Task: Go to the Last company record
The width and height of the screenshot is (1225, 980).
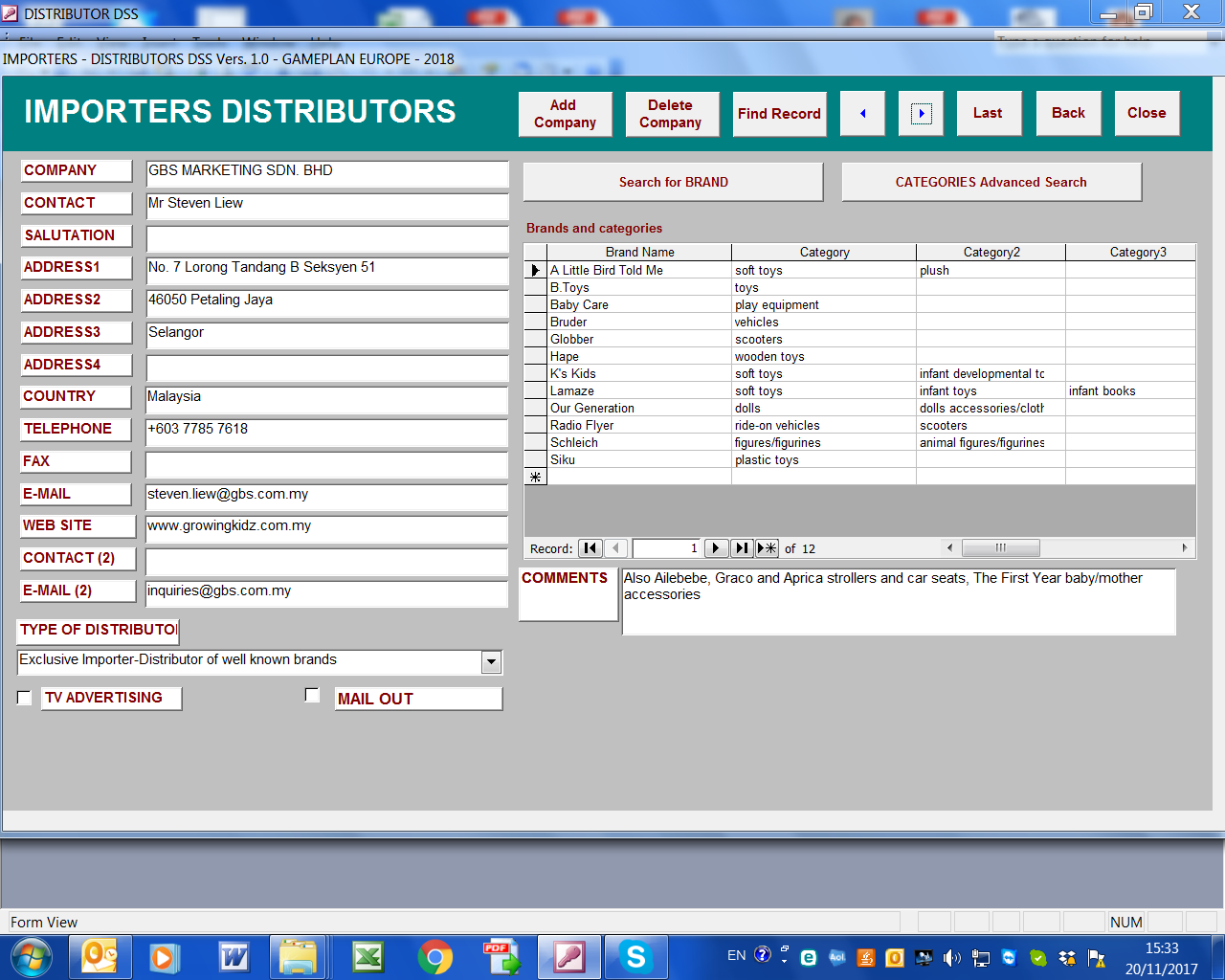Action: (989, 114)
